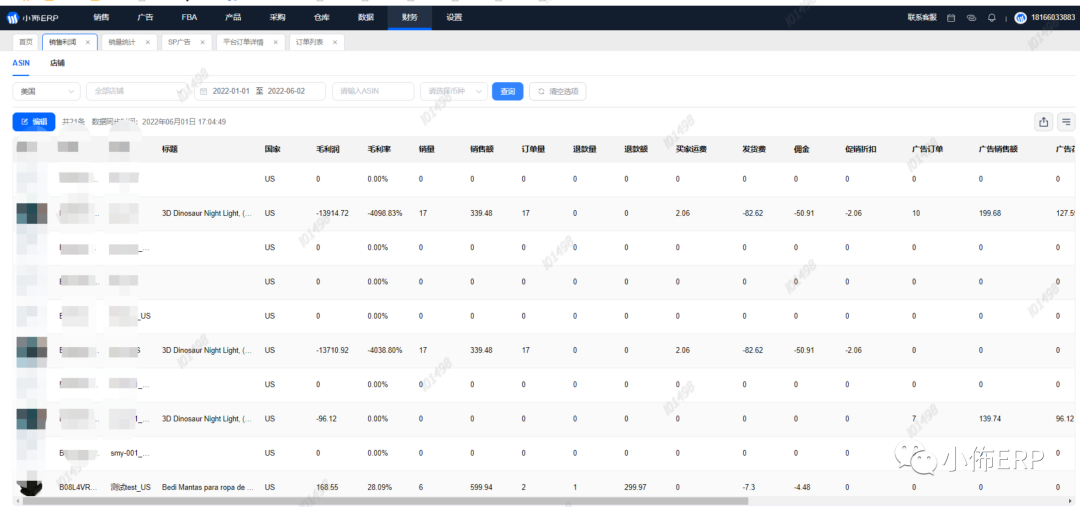Close the 销量统计 tab

[x=149, y=42]
